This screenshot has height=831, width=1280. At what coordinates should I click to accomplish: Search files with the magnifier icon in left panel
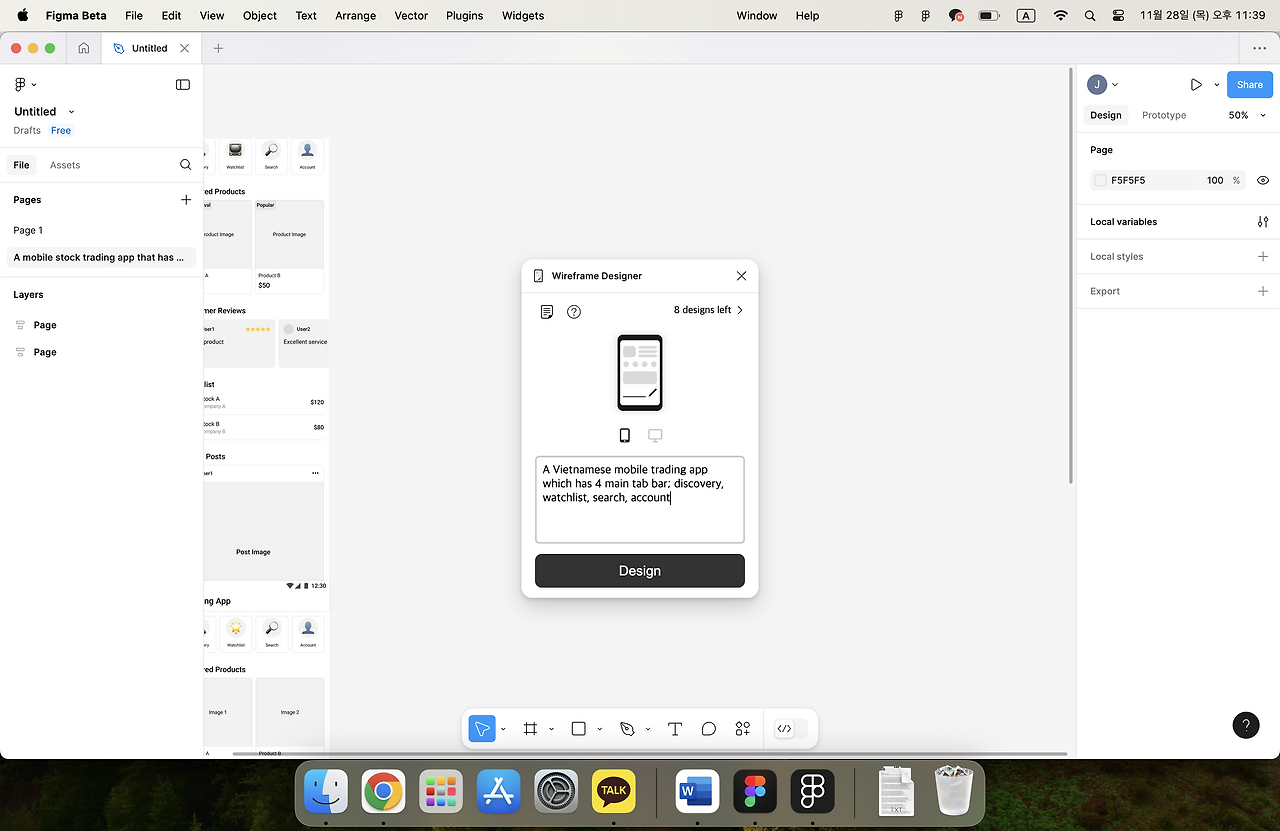coord(186,165)
